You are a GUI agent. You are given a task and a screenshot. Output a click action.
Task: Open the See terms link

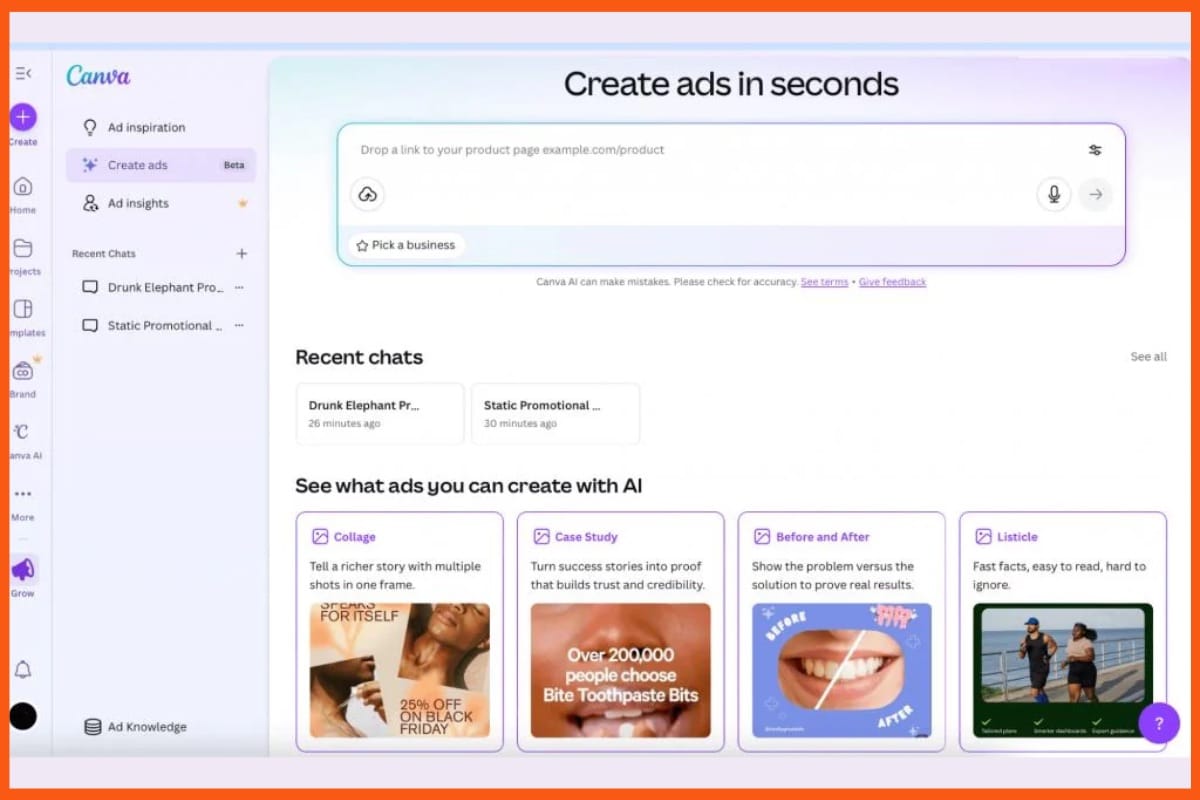[x=824, y=282]
